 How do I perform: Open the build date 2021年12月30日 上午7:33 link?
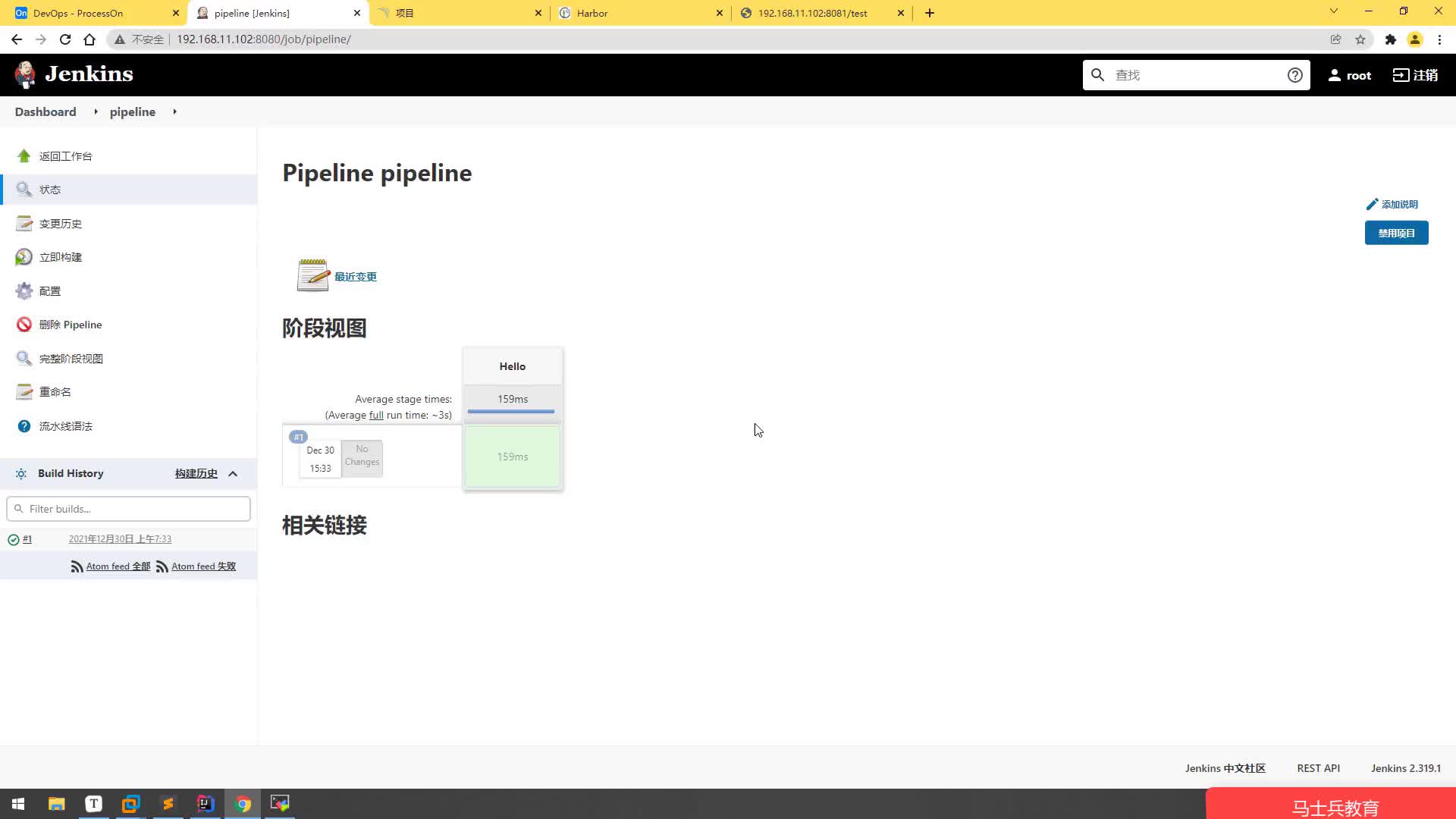[120, 539]
